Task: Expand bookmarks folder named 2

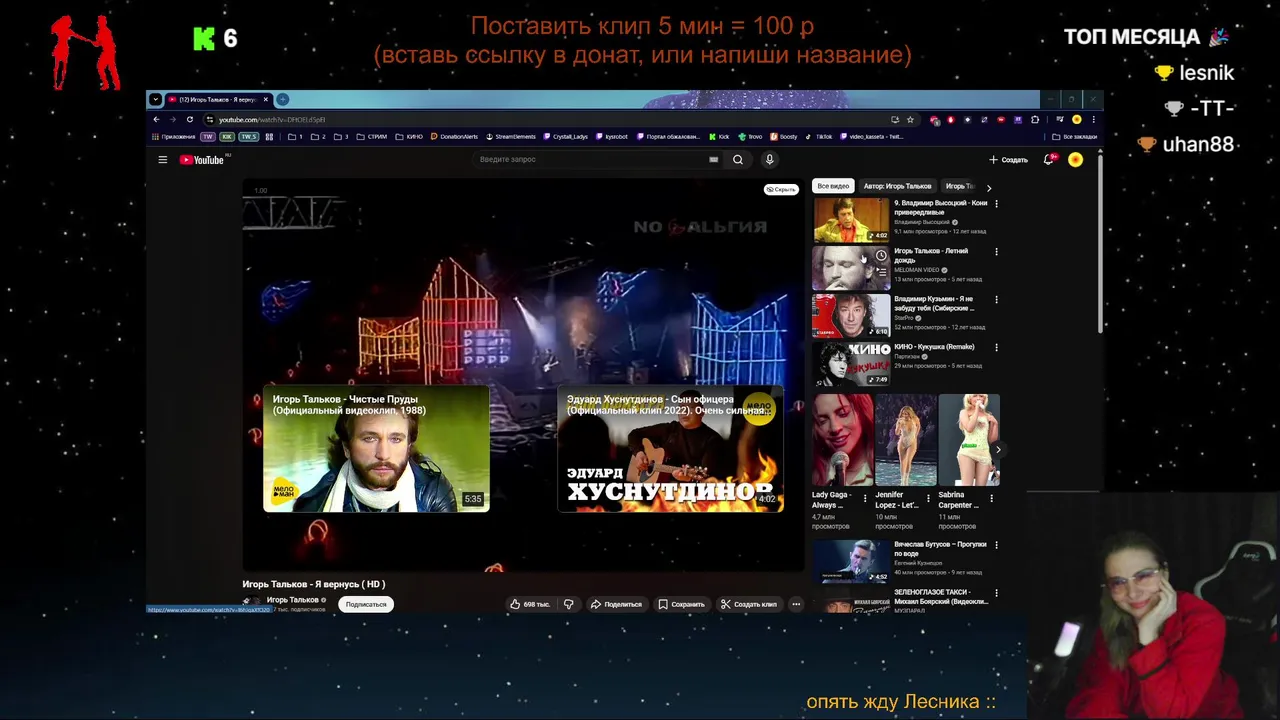Action: [318, 136]
